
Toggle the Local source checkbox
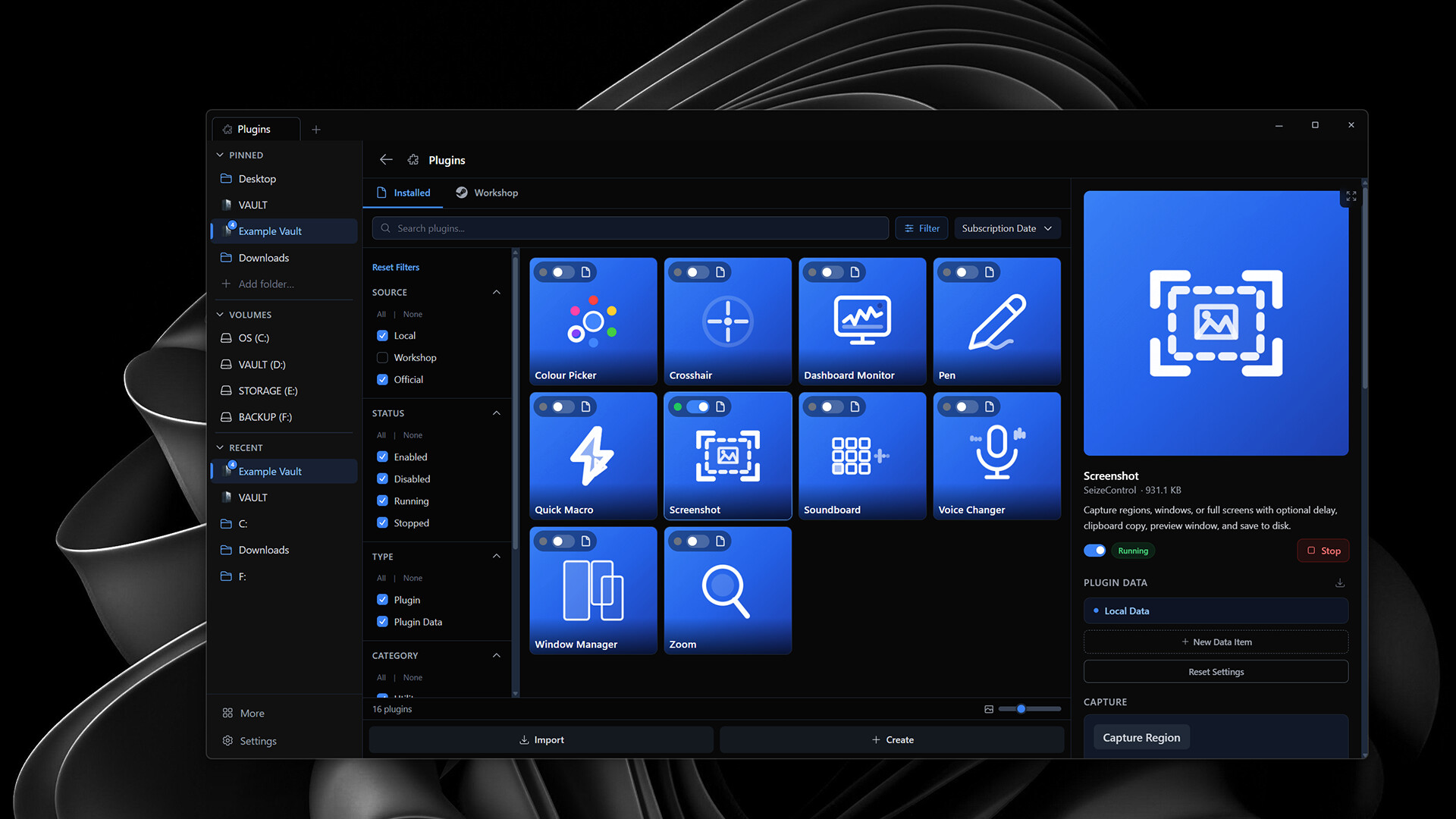(x=382, y=336)
